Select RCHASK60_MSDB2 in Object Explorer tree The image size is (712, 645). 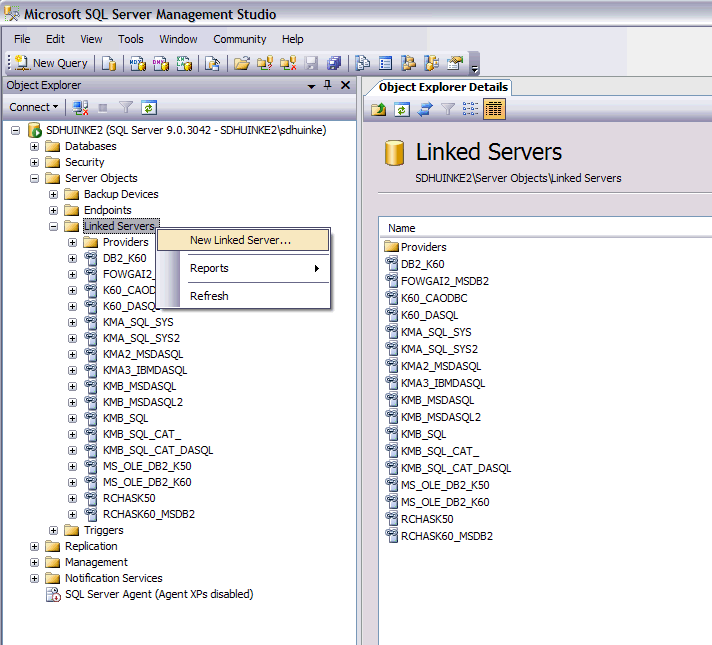(149, 514)
